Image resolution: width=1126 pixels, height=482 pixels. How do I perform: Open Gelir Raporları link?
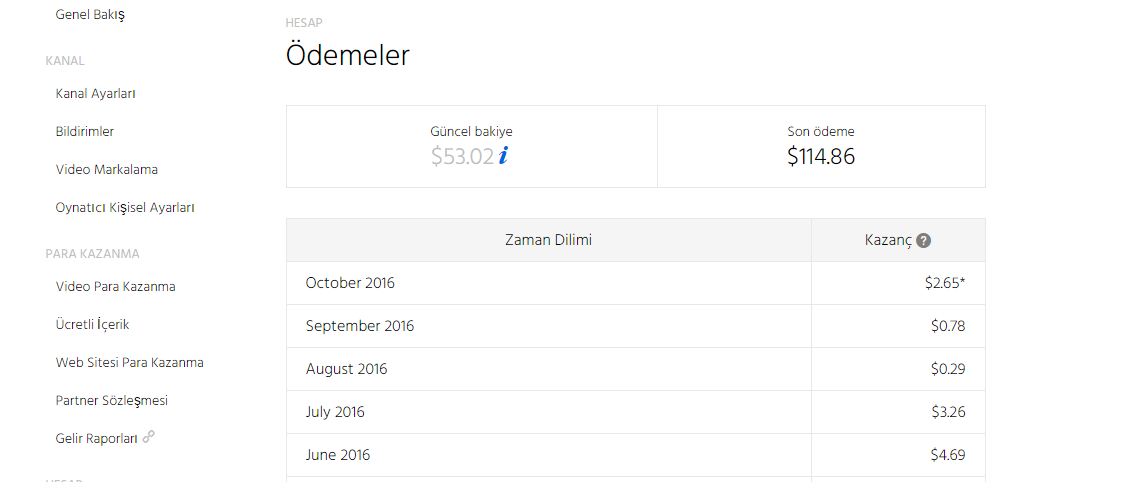(96, 438)
